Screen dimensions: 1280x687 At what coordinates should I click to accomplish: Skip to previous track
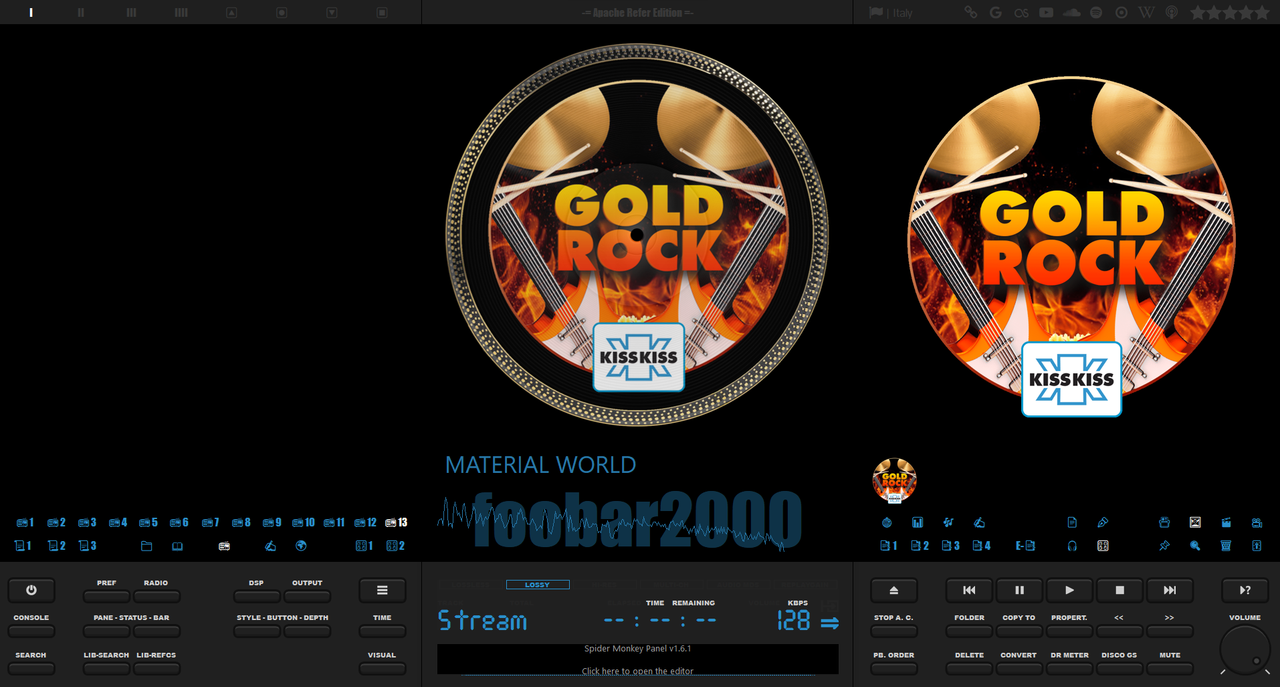(969, 590)
